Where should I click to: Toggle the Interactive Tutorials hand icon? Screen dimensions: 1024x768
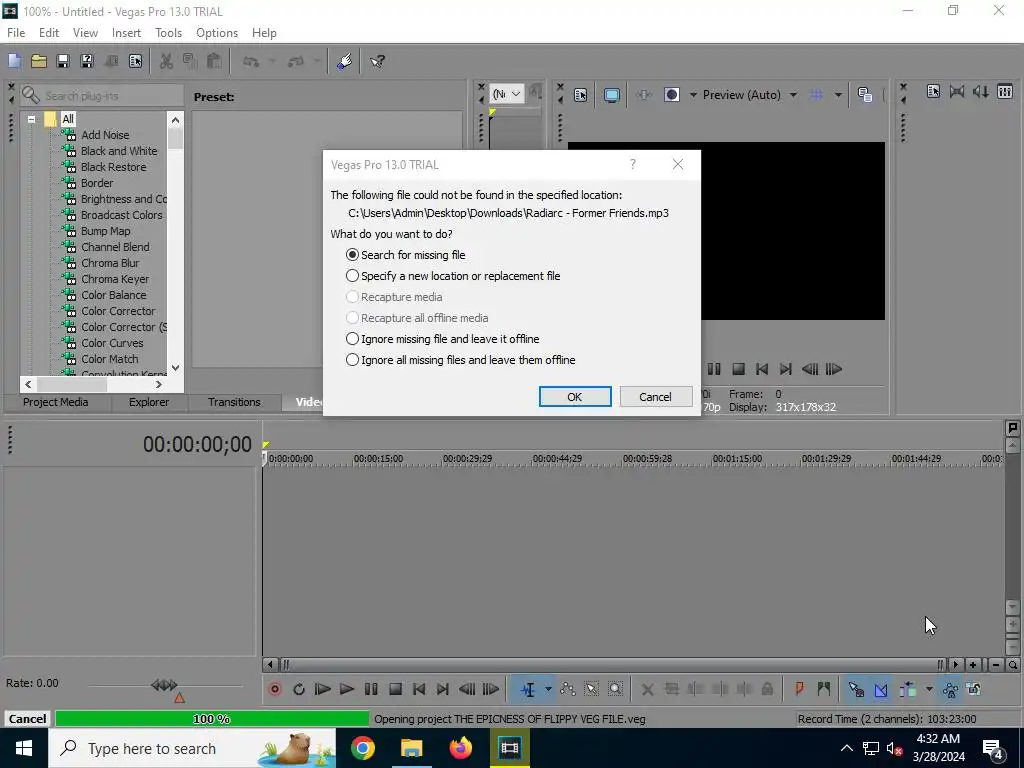tap(345, 61)
